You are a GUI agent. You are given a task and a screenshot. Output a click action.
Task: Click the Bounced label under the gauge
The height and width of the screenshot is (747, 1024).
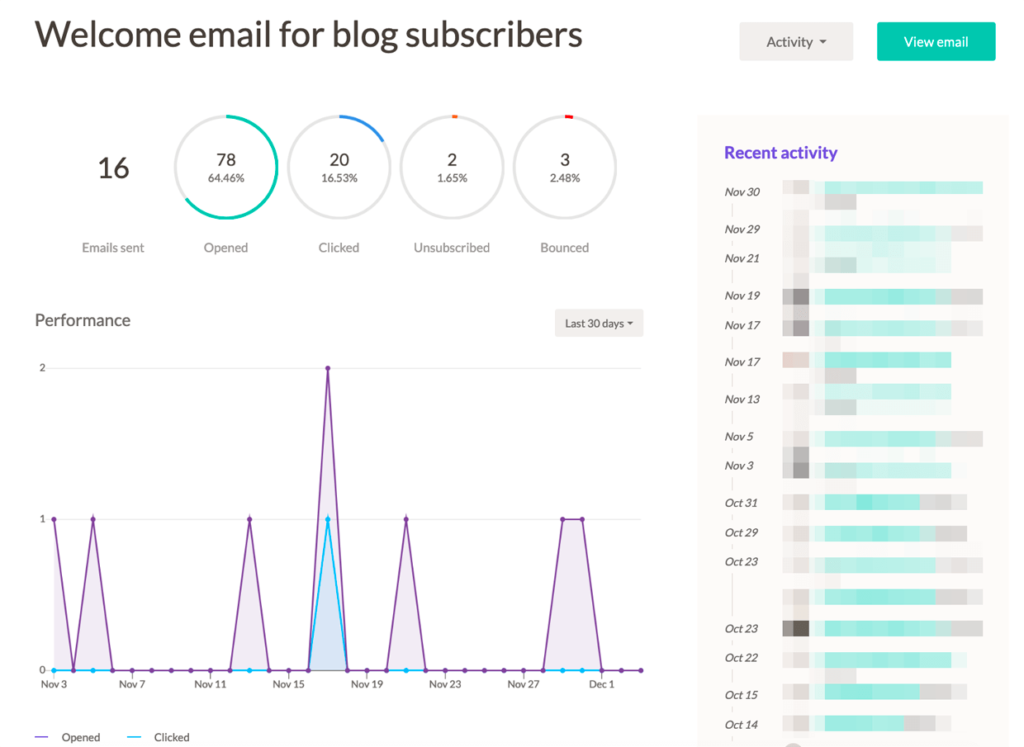565,247
